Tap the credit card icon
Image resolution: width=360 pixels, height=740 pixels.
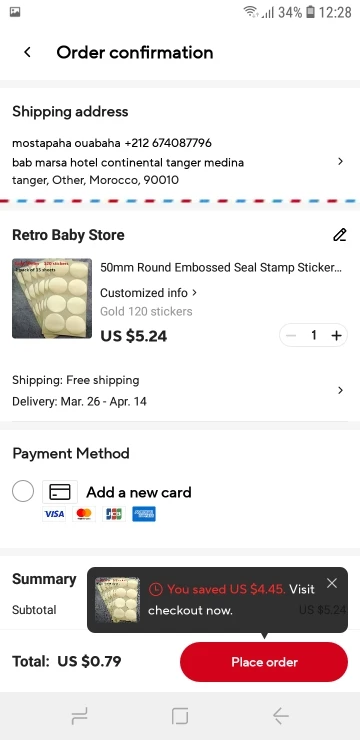60,492
